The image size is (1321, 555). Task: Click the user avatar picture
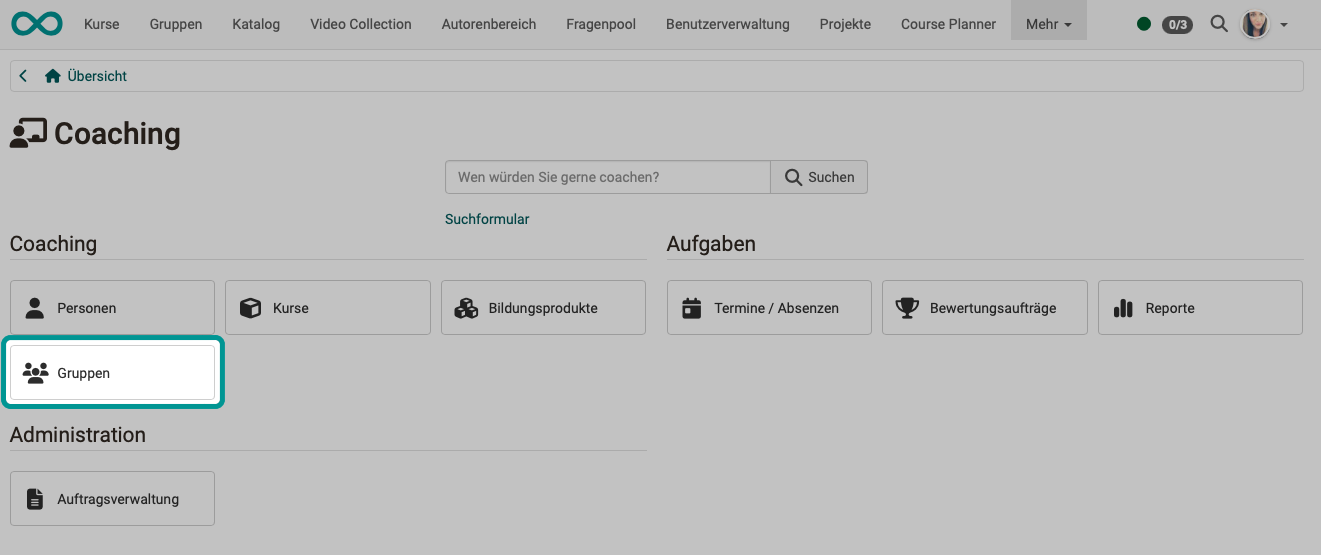click(x=1254, y=24)
